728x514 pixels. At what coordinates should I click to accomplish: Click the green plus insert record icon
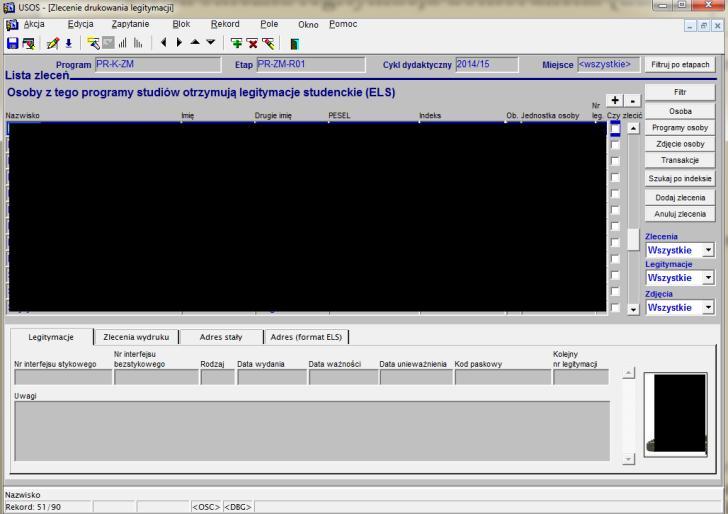(237, 44)
